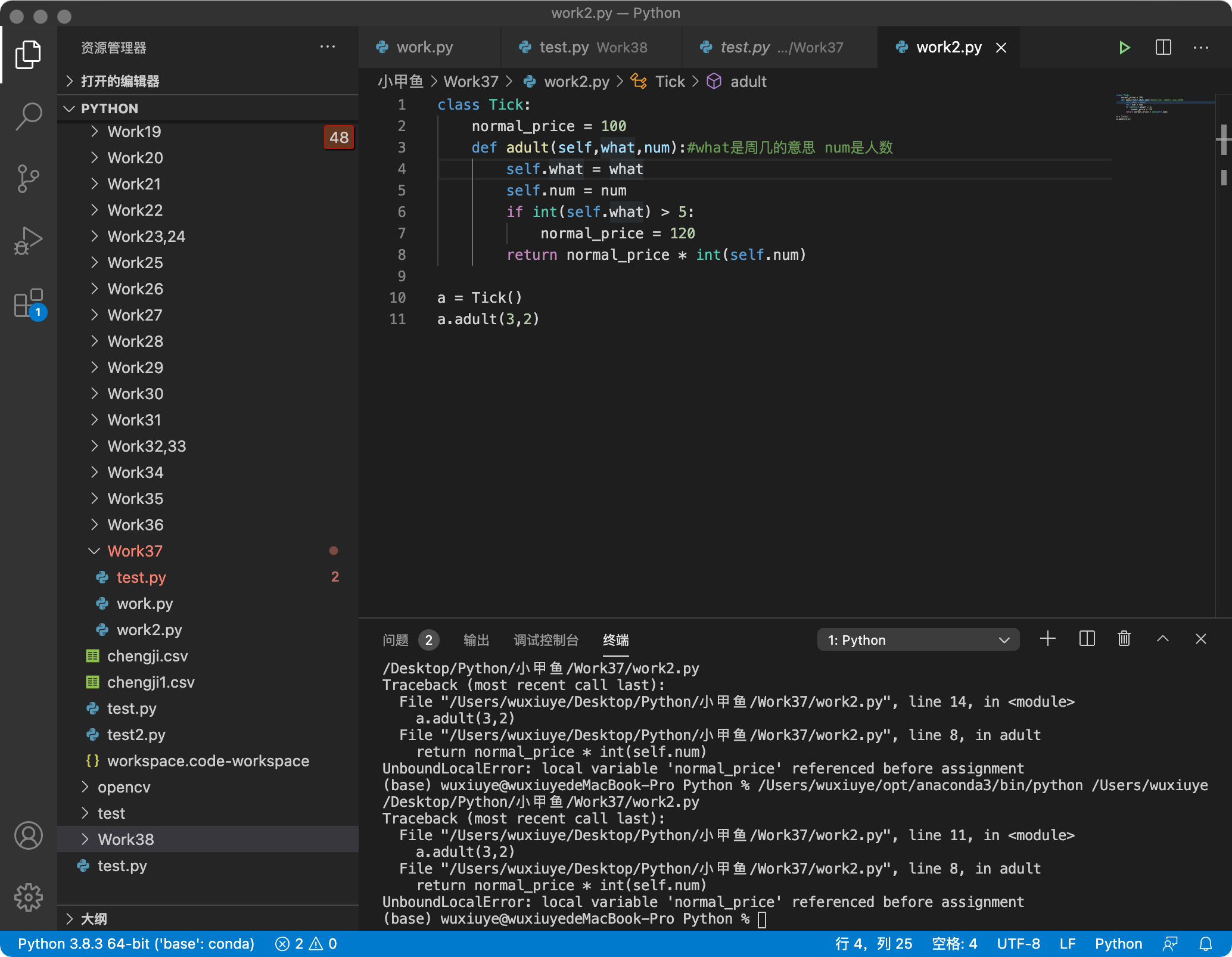
Task: Show errors and warnings in status bar
Action: point(306,944)
